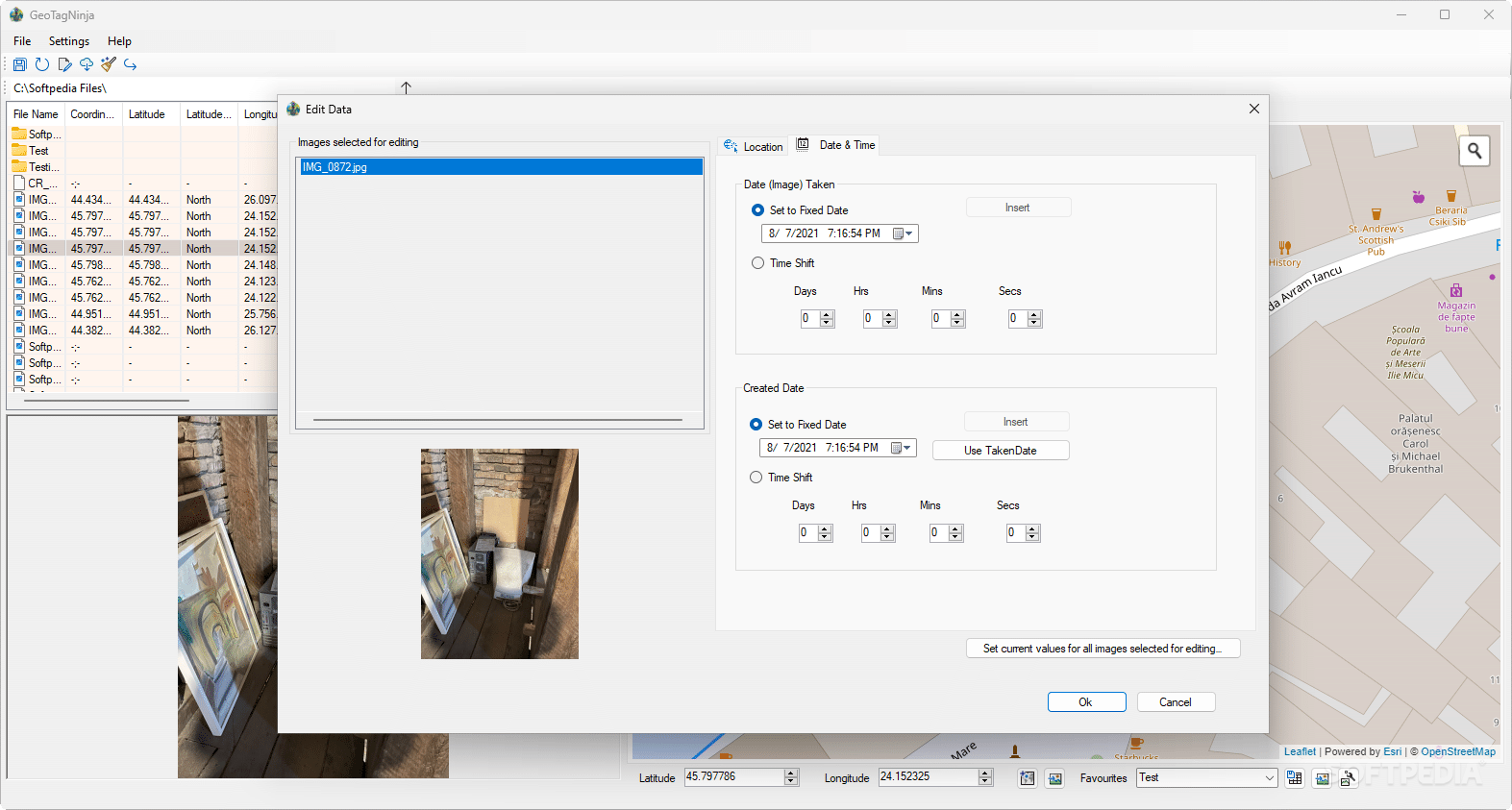Viewport: 1512px width, 810px height.
Task: Select IMG_0872.jpg in images selected list
Action: pos(500,167)
